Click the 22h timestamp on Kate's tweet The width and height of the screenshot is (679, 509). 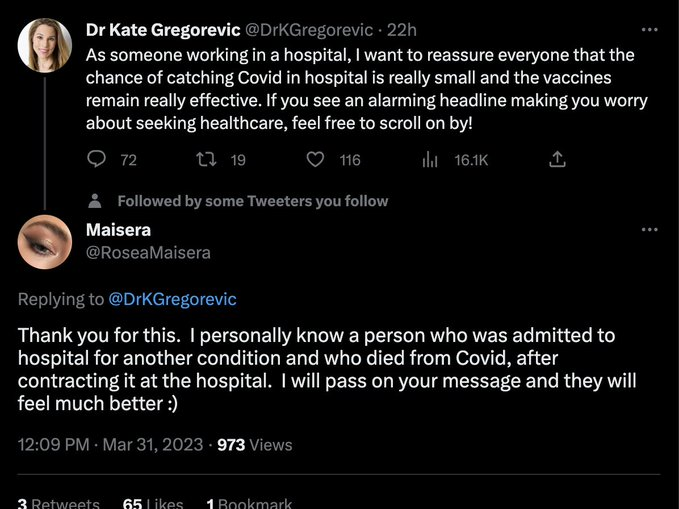tap(403, 30)
